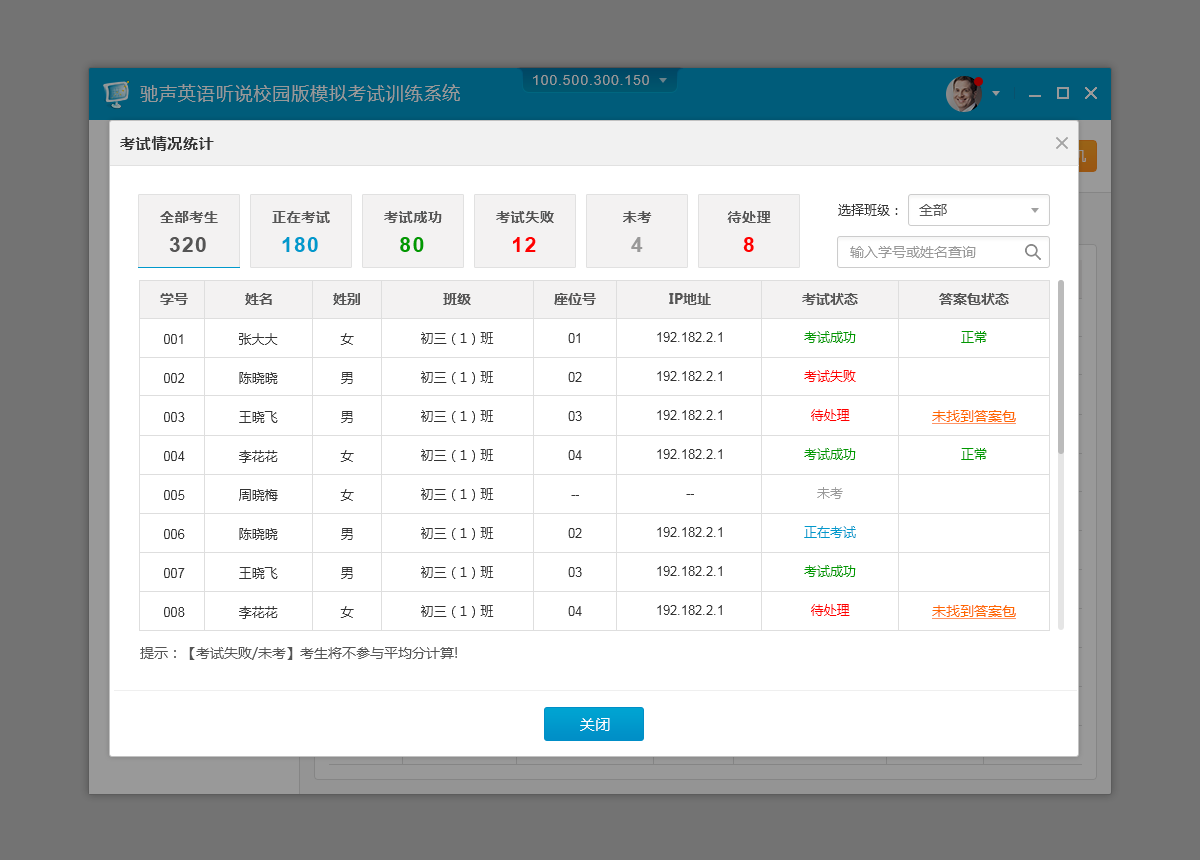Viewport: 1200px width, 860px height.
Task: Click the search magnifier icon
Action: pyautogui.click(x=1033, y=252)
